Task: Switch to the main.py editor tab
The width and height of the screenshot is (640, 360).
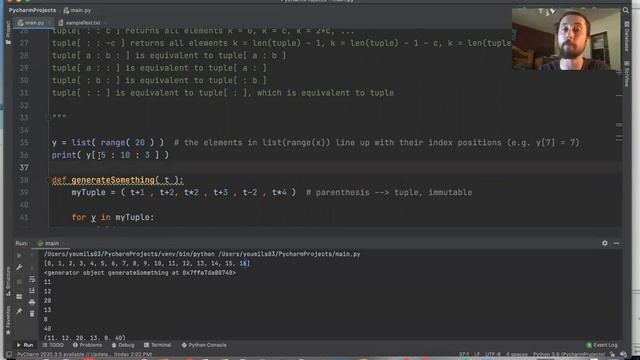Action: tap(34, 23)
